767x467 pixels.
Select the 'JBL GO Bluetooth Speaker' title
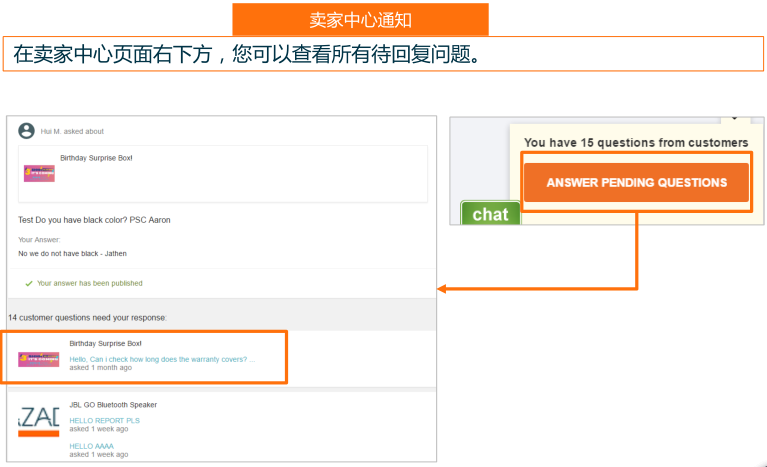click(x=113, y=405)
